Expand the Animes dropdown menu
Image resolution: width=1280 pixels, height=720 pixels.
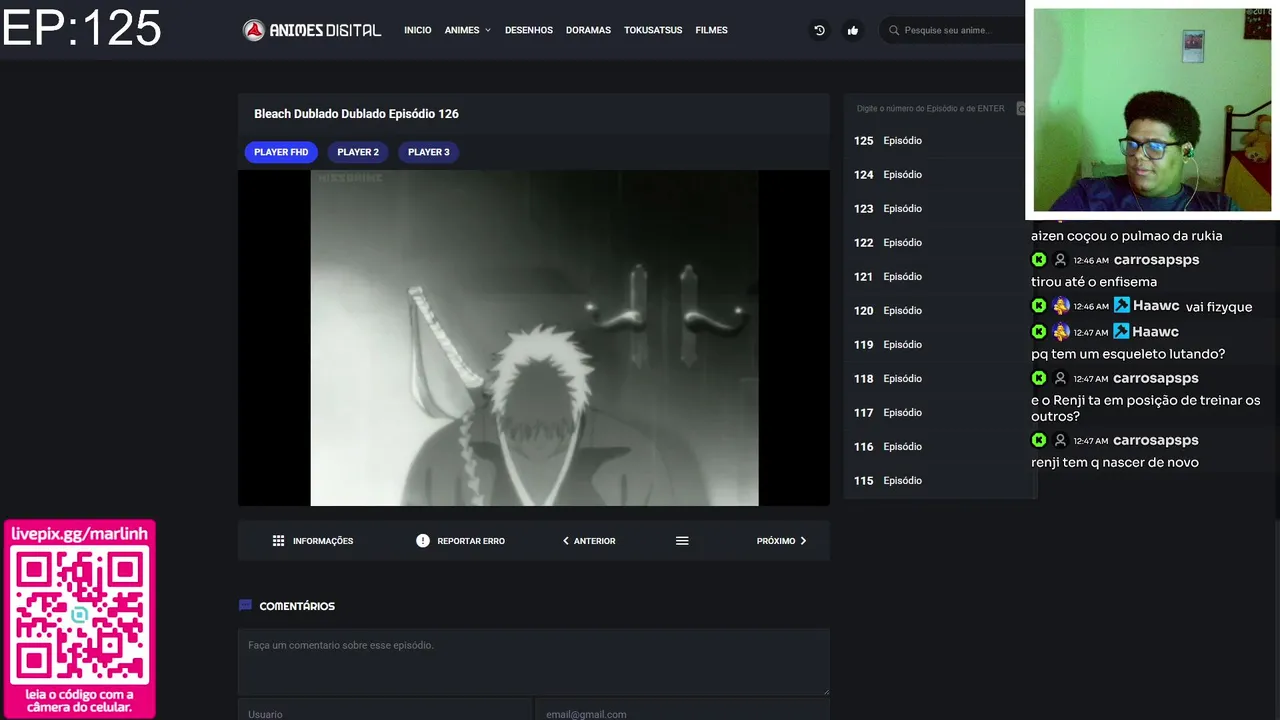tap(467, 30)
